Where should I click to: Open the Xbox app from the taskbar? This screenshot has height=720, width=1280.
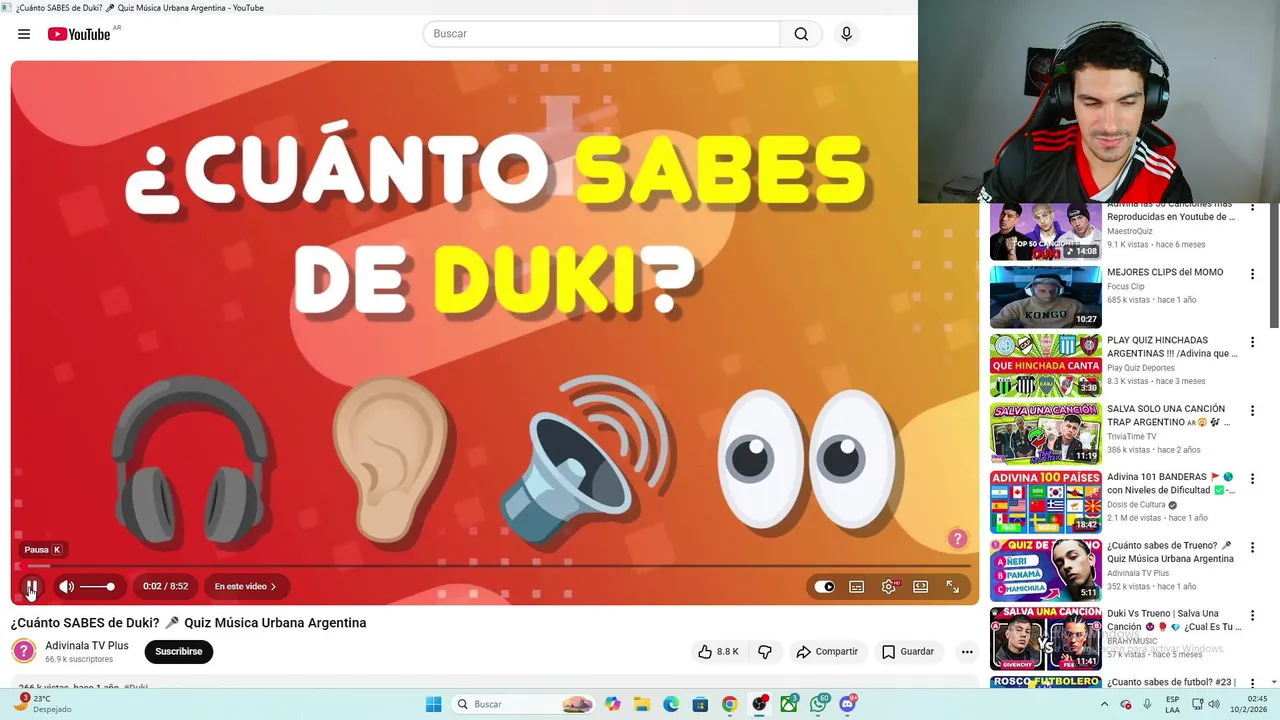click(789, 704)
